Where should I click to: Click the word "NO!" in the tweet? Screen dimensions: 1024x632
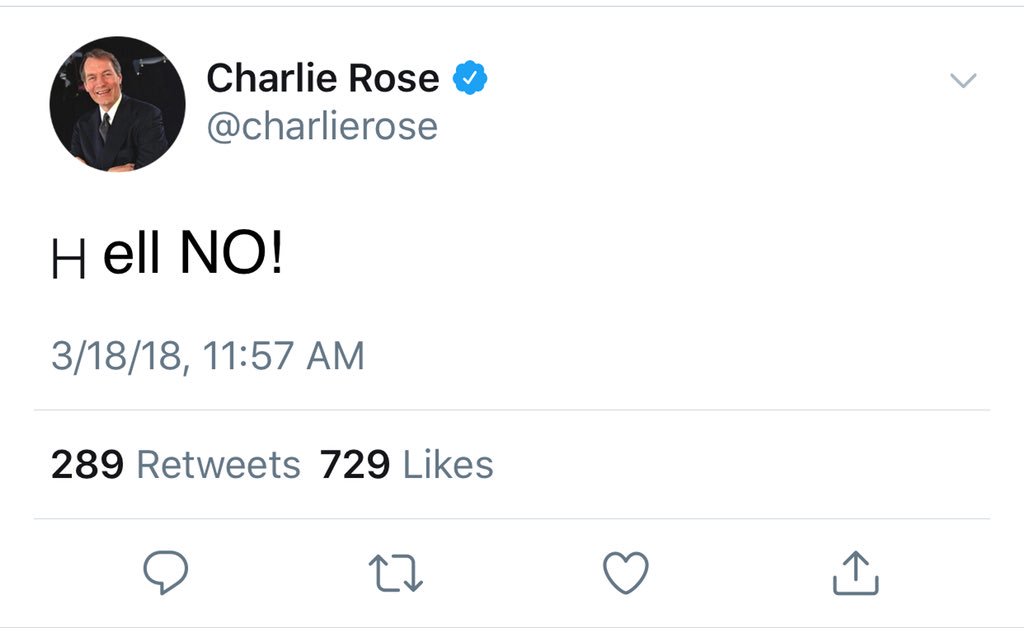point(231,253)
